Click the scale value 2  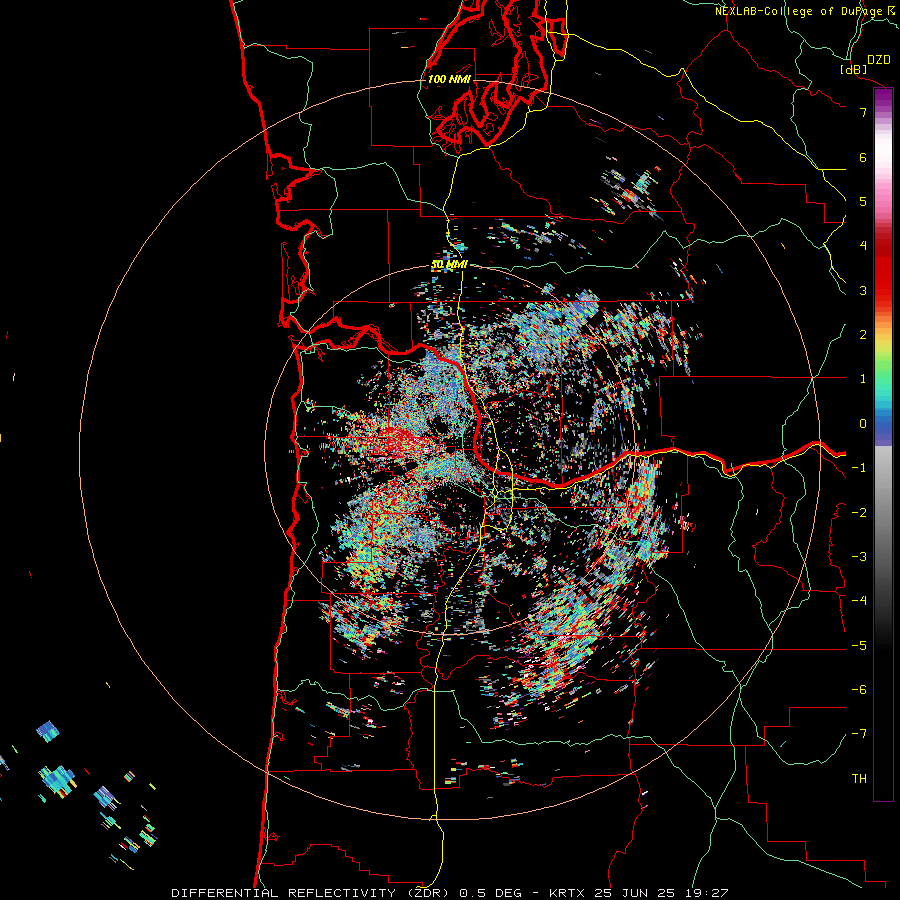coord(863,335)
